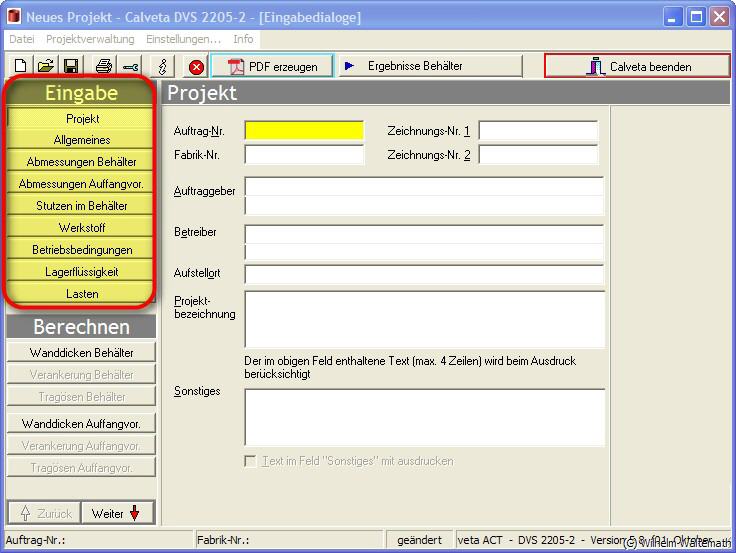Open the Projektverwaltung menu

[90, 39]
